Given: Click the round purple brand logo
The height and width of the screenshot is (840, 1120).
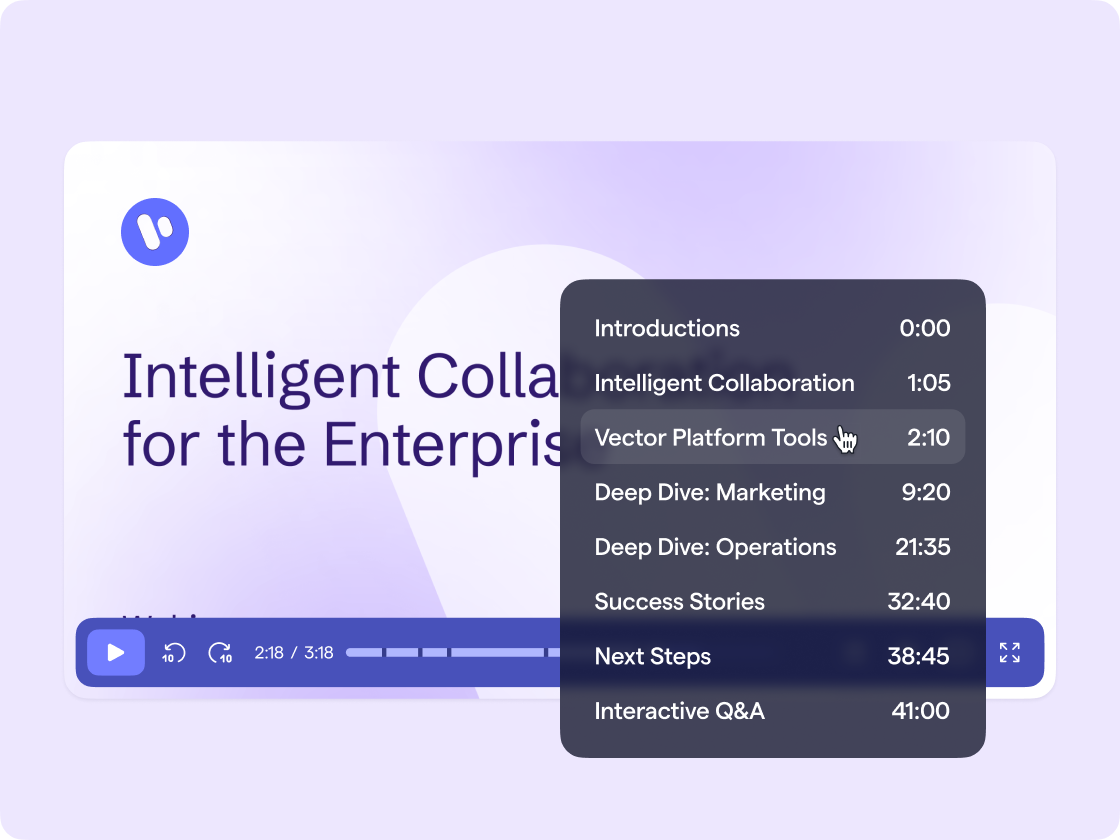Looking at the screenshot, I should coord(155,232).
